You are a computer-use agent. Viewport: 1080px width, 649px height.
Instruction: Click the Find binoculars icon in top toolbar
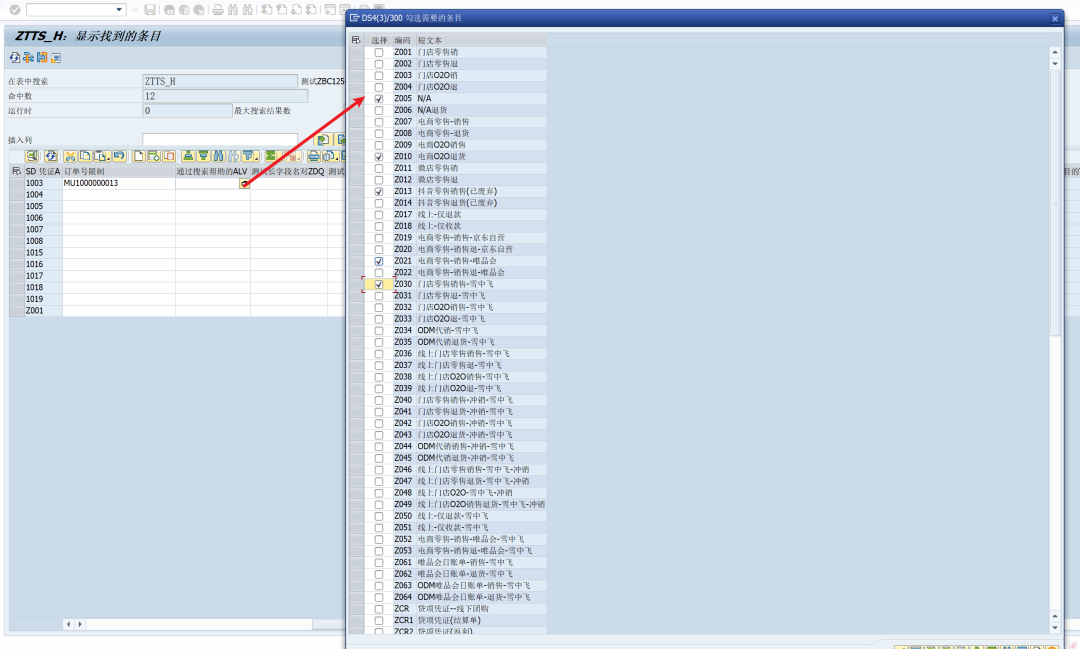click(x=233, y=10)
